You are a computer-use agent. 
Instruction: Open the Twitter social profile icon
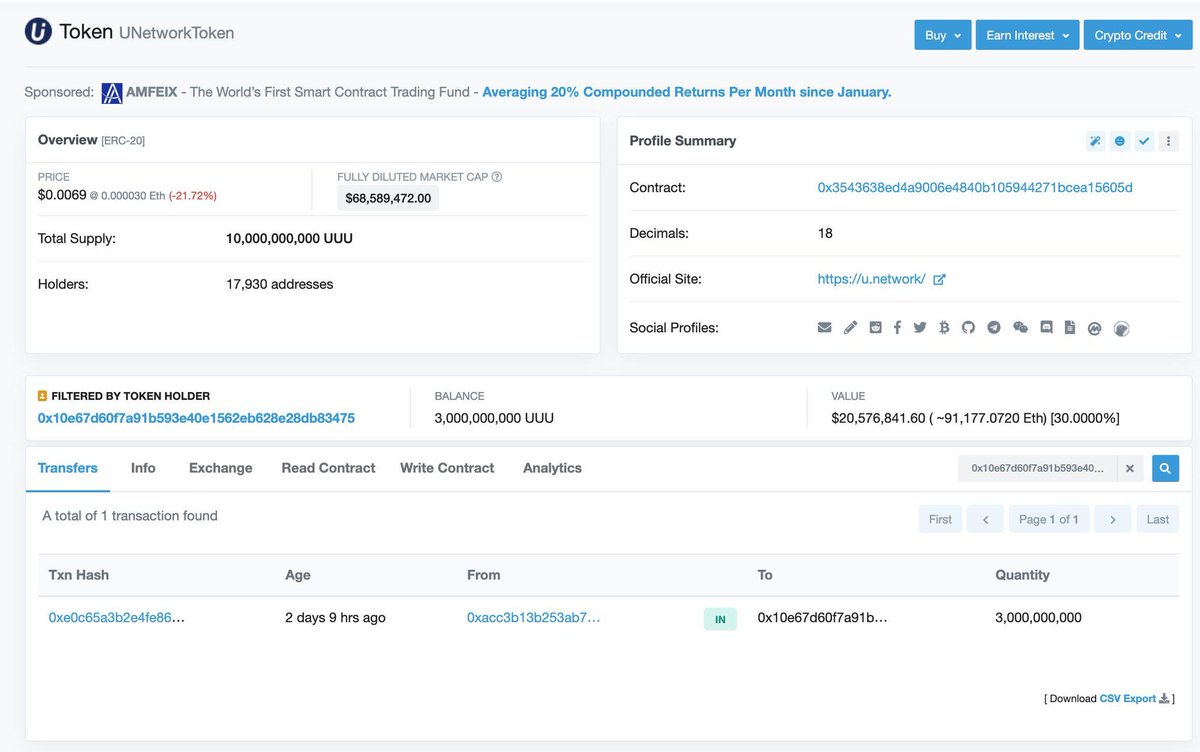(920, 327)
